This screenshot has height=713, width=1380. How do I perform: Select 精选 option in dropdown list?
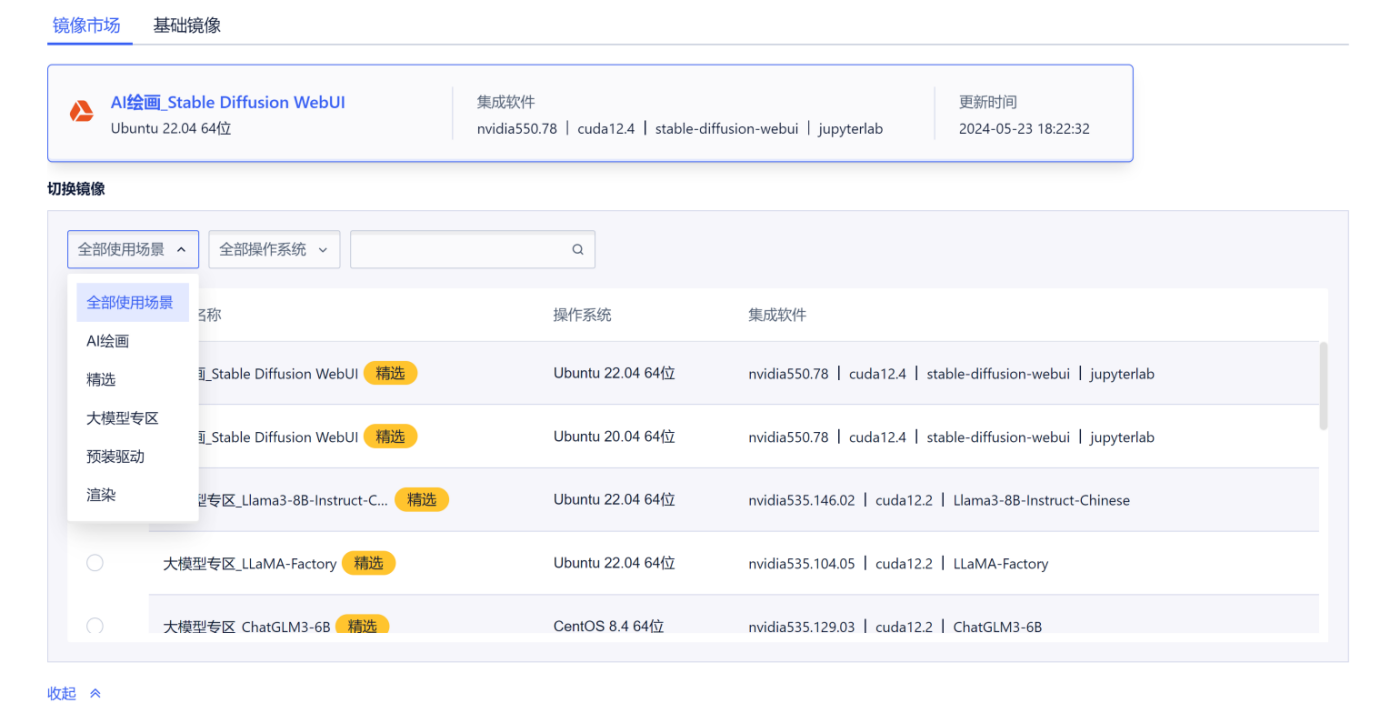132,379
